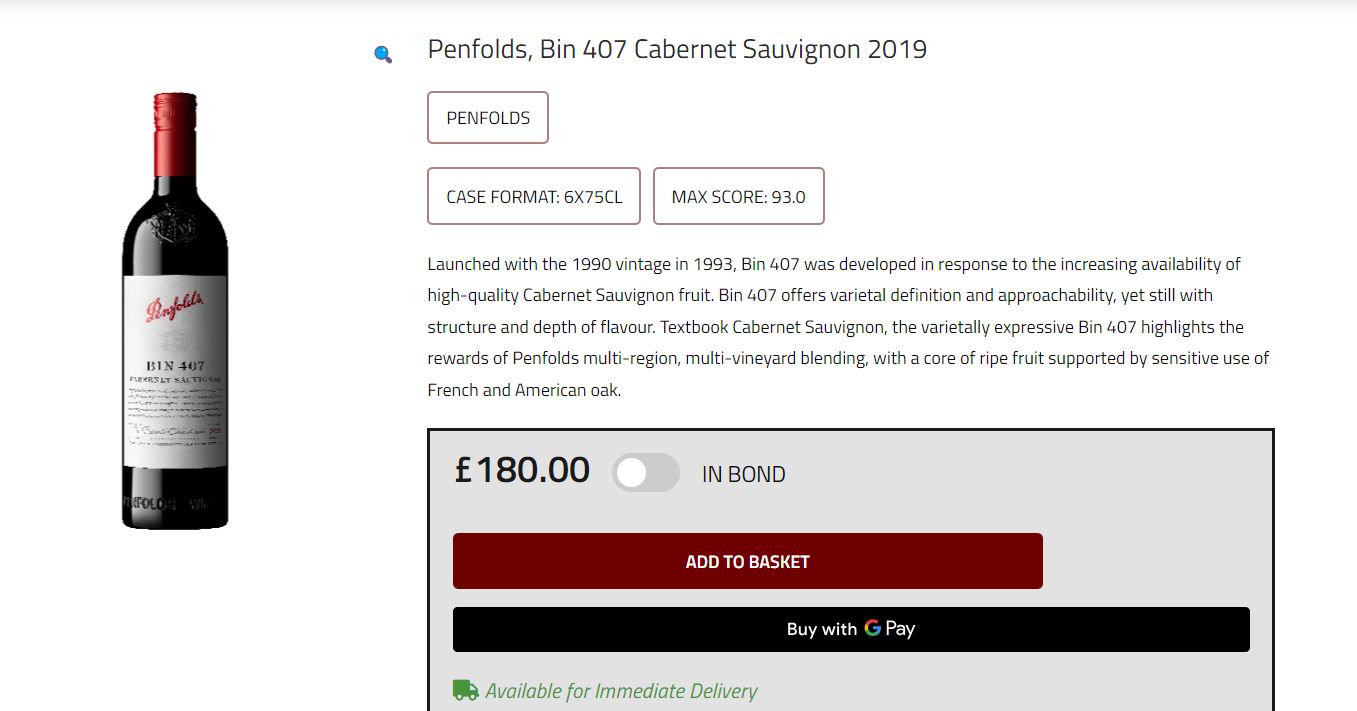Screen dimensions: 1357x711
Task: Select the Case Format 6x75cl tag
Action: 534,197
